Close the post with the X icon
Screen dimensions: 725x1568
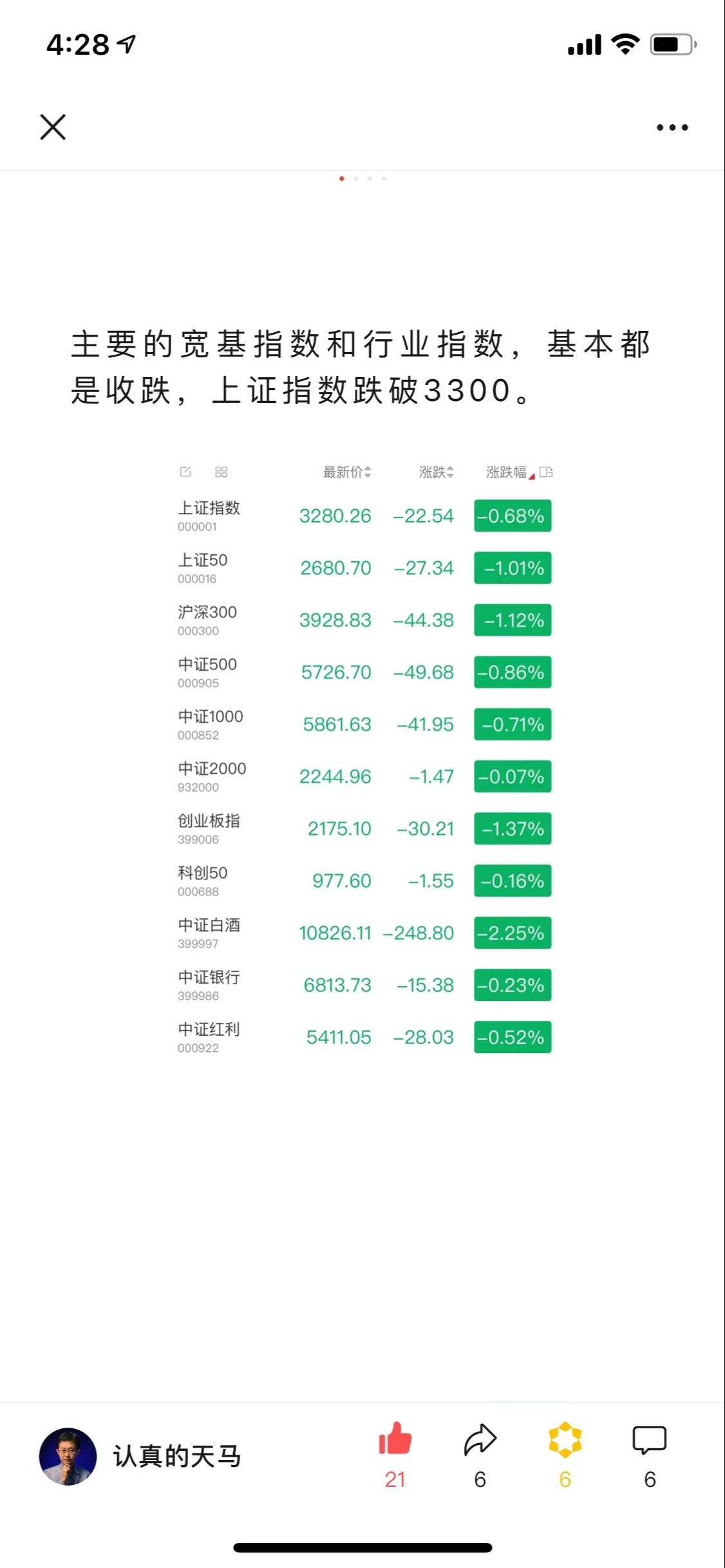coord(53,127)
